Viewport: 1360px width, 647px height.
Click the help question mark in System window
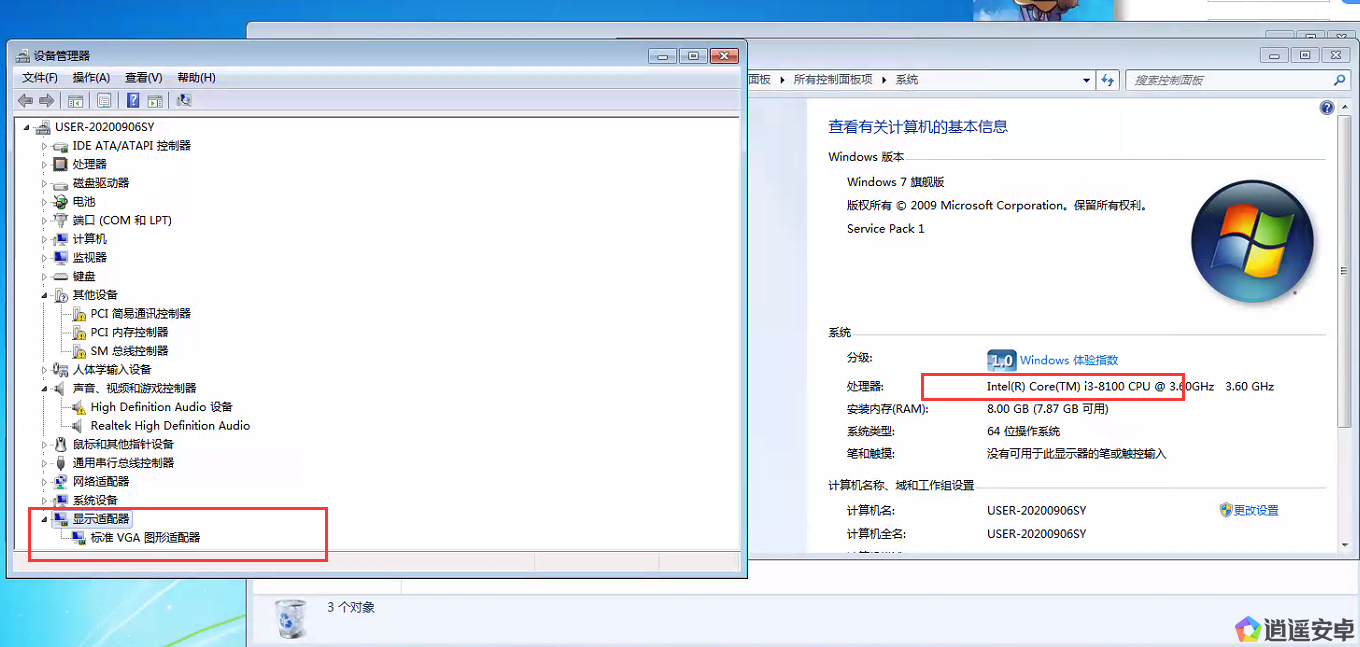(x=1327, y=108)
